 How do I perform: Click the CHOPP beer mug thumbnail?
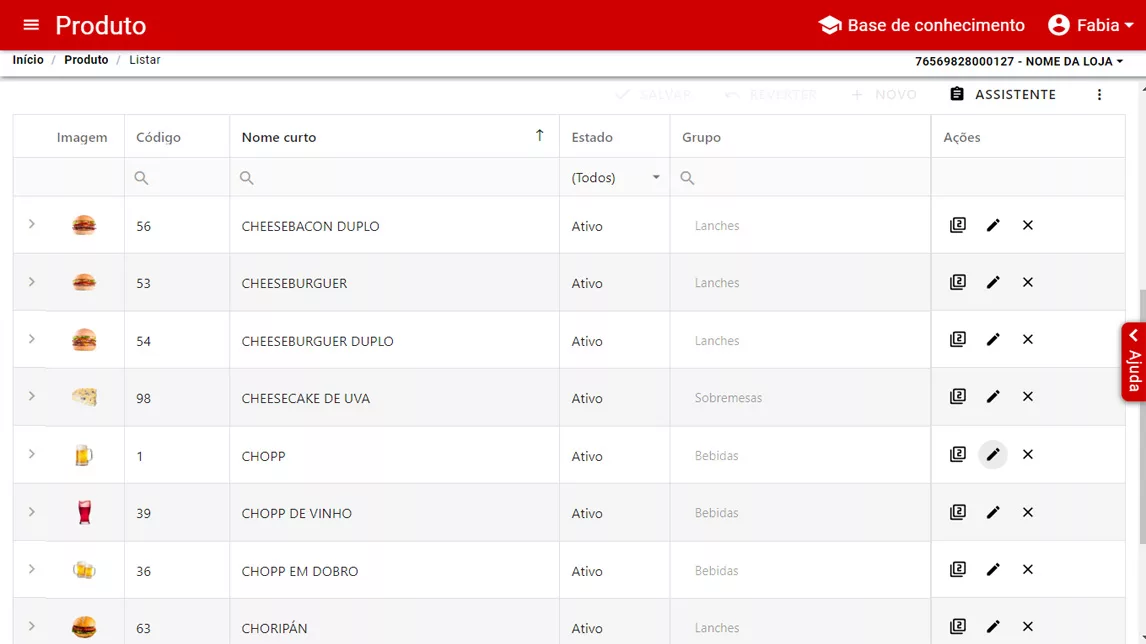tap(83, 455)
